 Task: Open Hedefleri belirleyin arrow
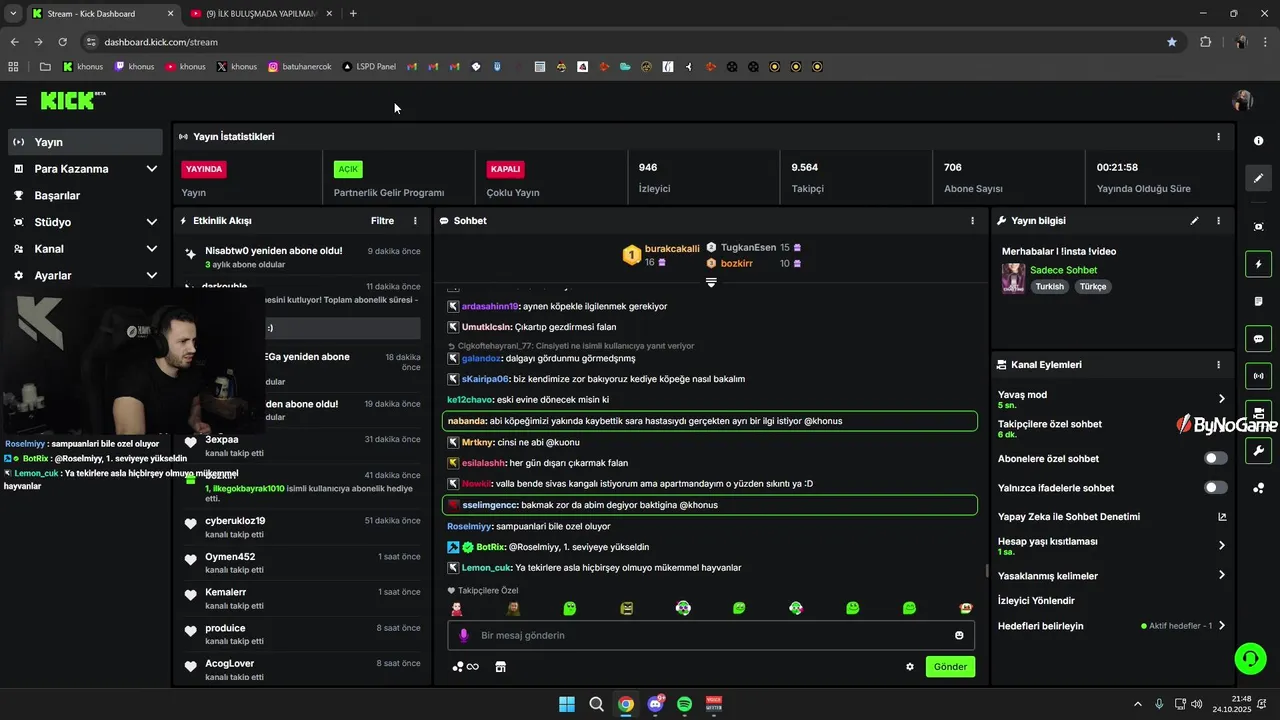pos(1222,626)
